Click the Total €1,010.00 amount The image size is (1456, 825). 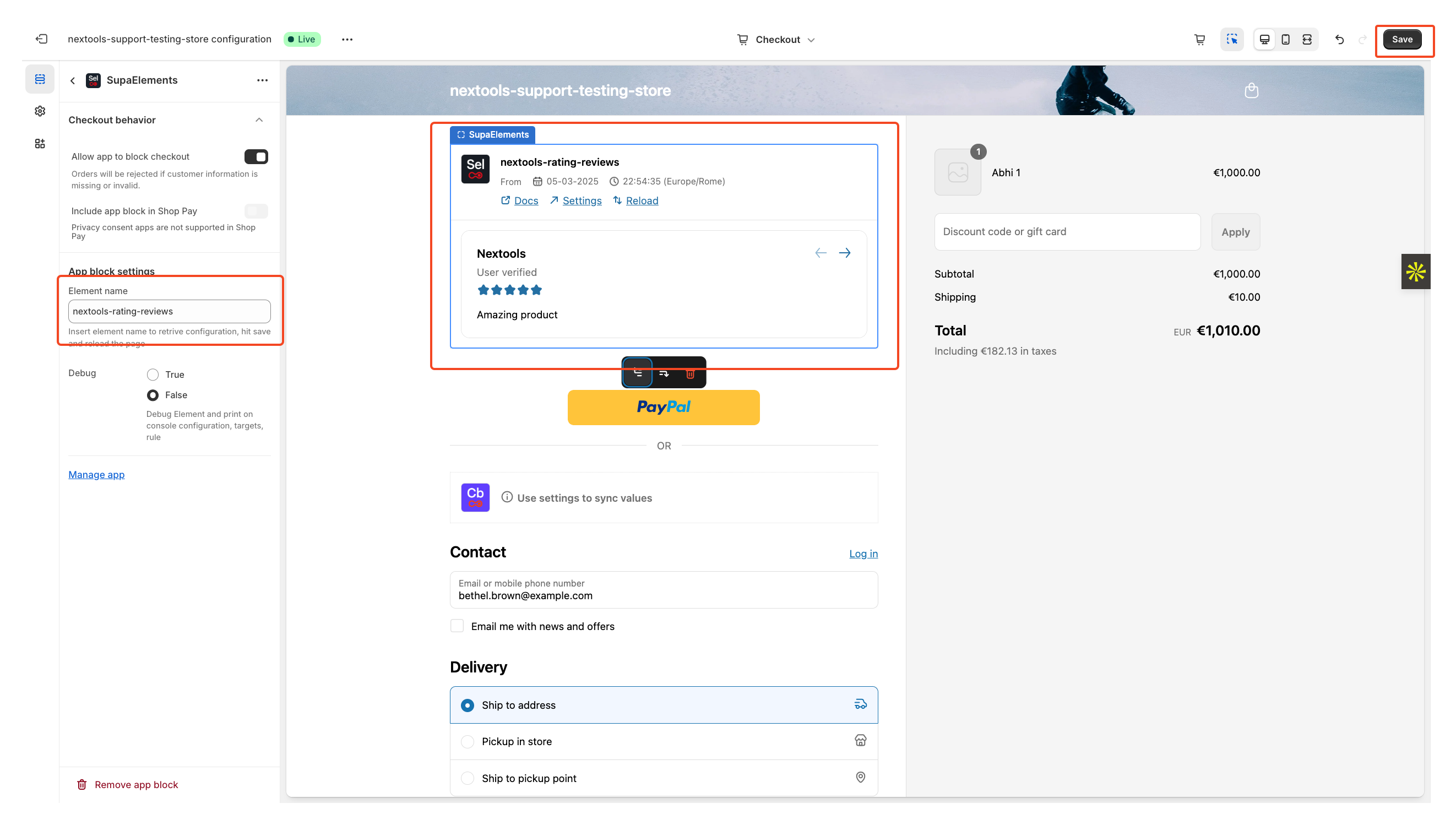point(1227,330)
